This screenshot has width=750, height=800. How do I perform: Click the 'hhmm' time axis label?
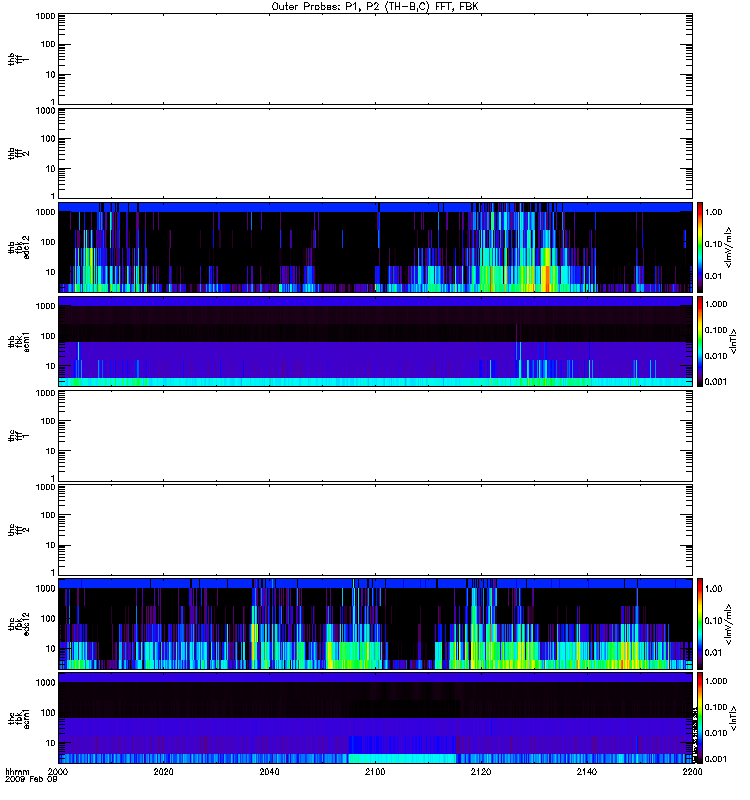click(17, 772)
